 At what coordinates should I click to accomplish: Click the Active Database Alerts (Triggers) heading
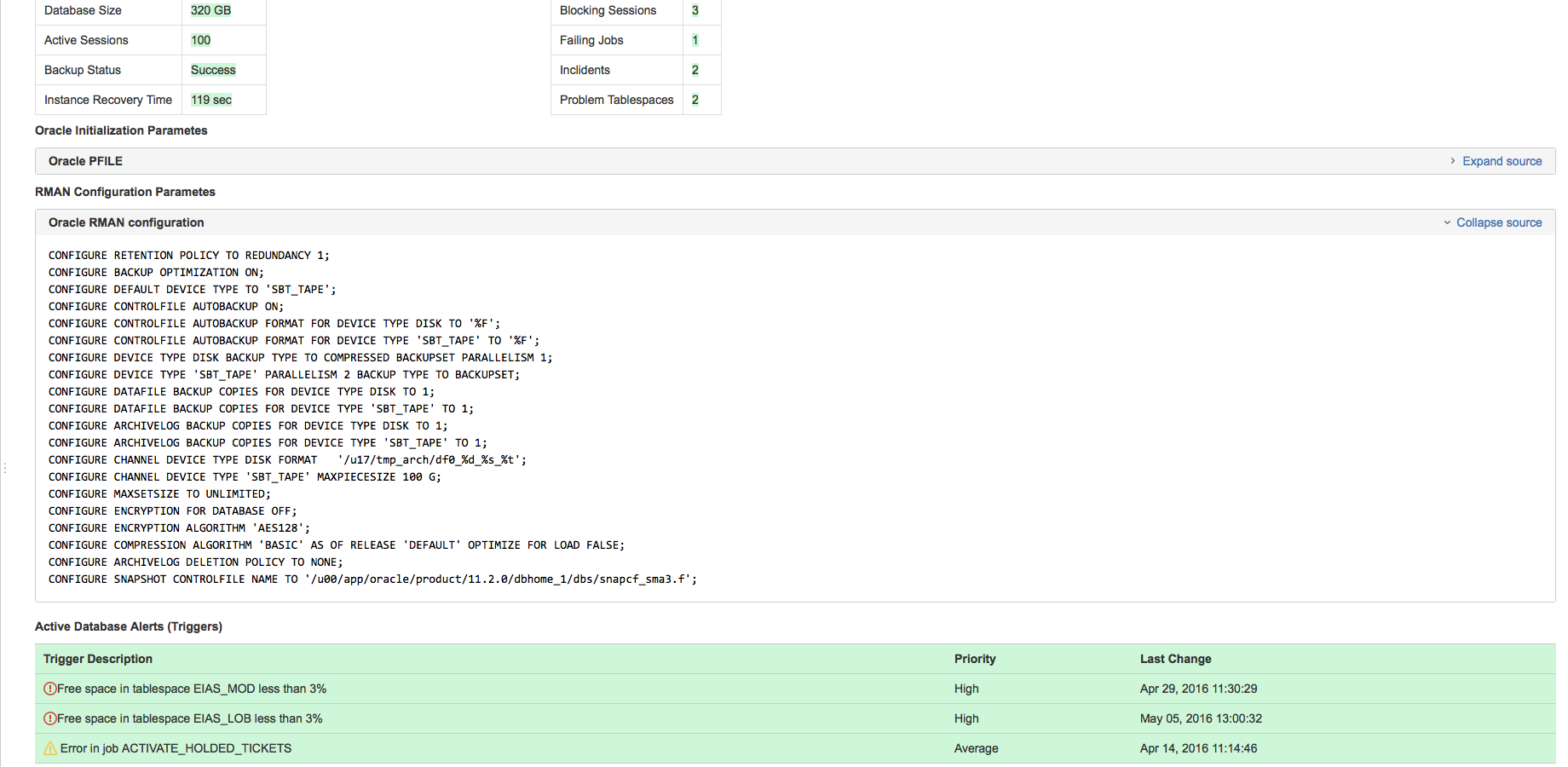pos(129,626)
